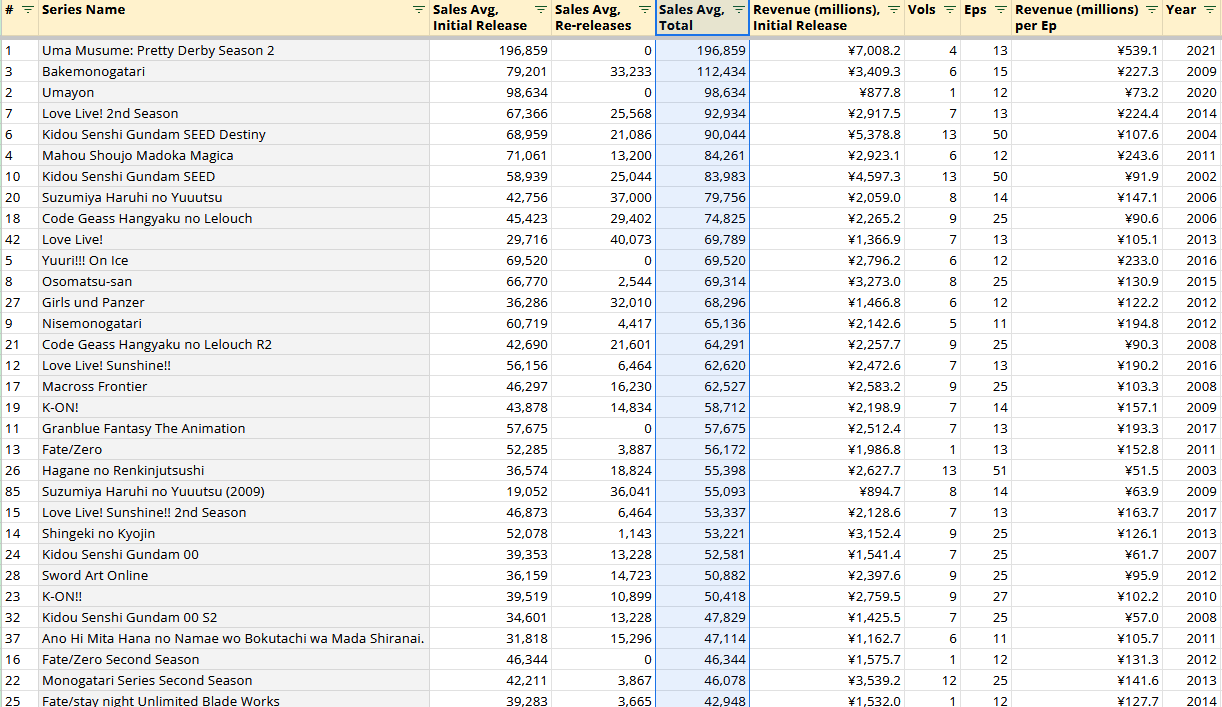
Task: Open filter for Revenue (millions) per Ep
Action: (x=1152, y=10)
